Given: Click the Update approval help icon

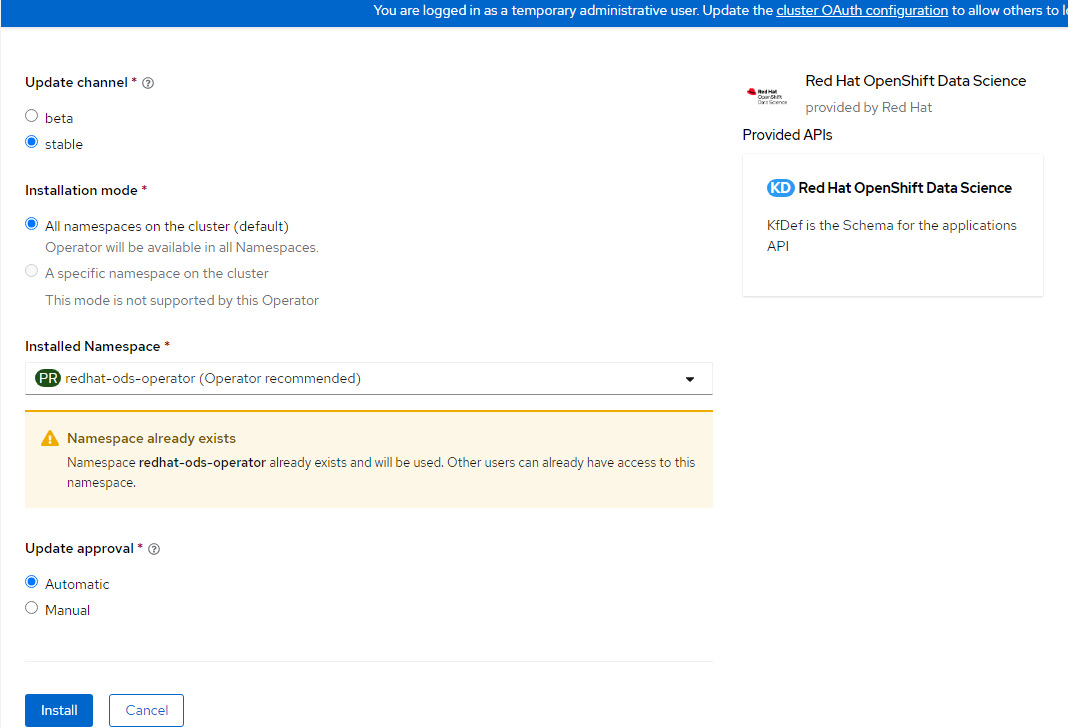Looking at the screenshot, I should click(154, 549).
